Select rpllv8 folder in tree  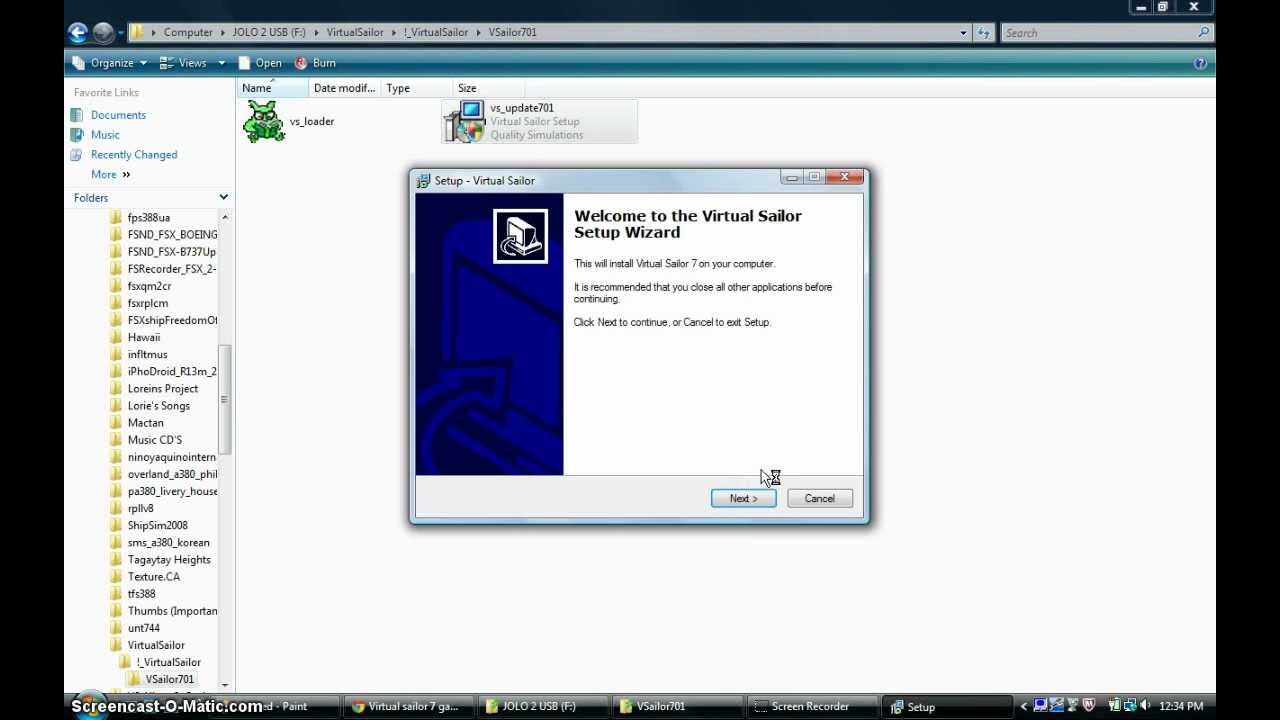point(141,508)
